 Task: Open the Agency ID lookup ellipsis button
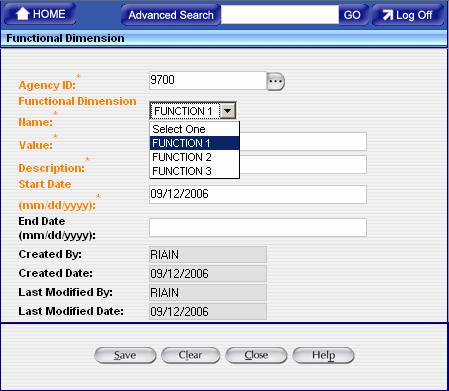[x=276, y=82]
